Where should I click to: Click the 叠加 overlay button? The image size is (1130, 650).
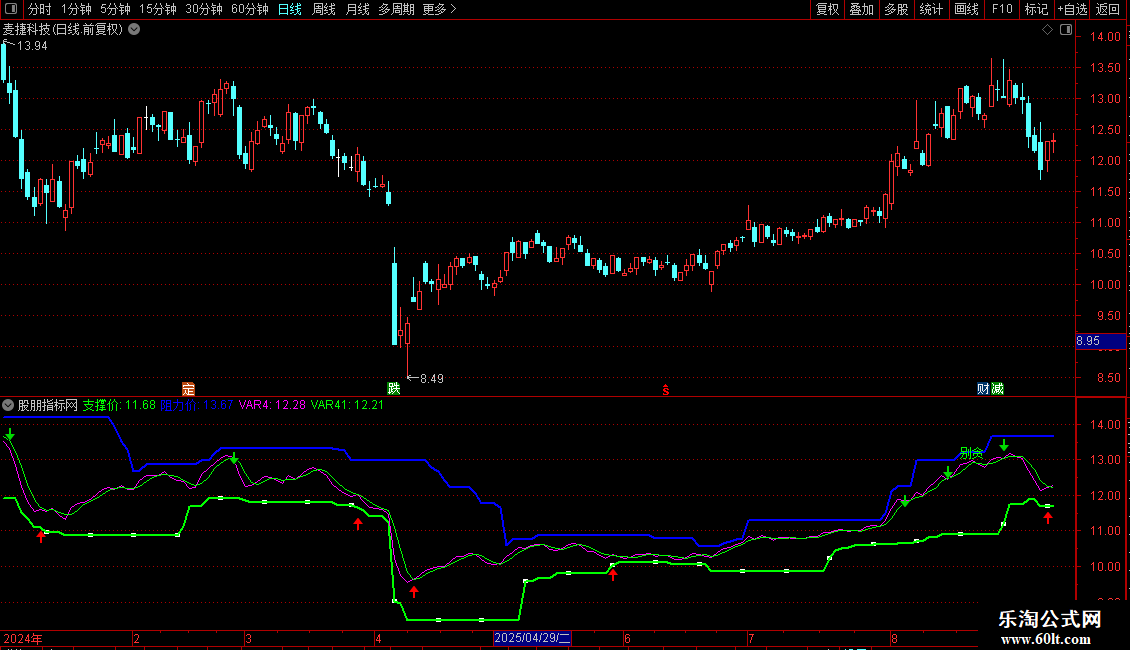862,9
